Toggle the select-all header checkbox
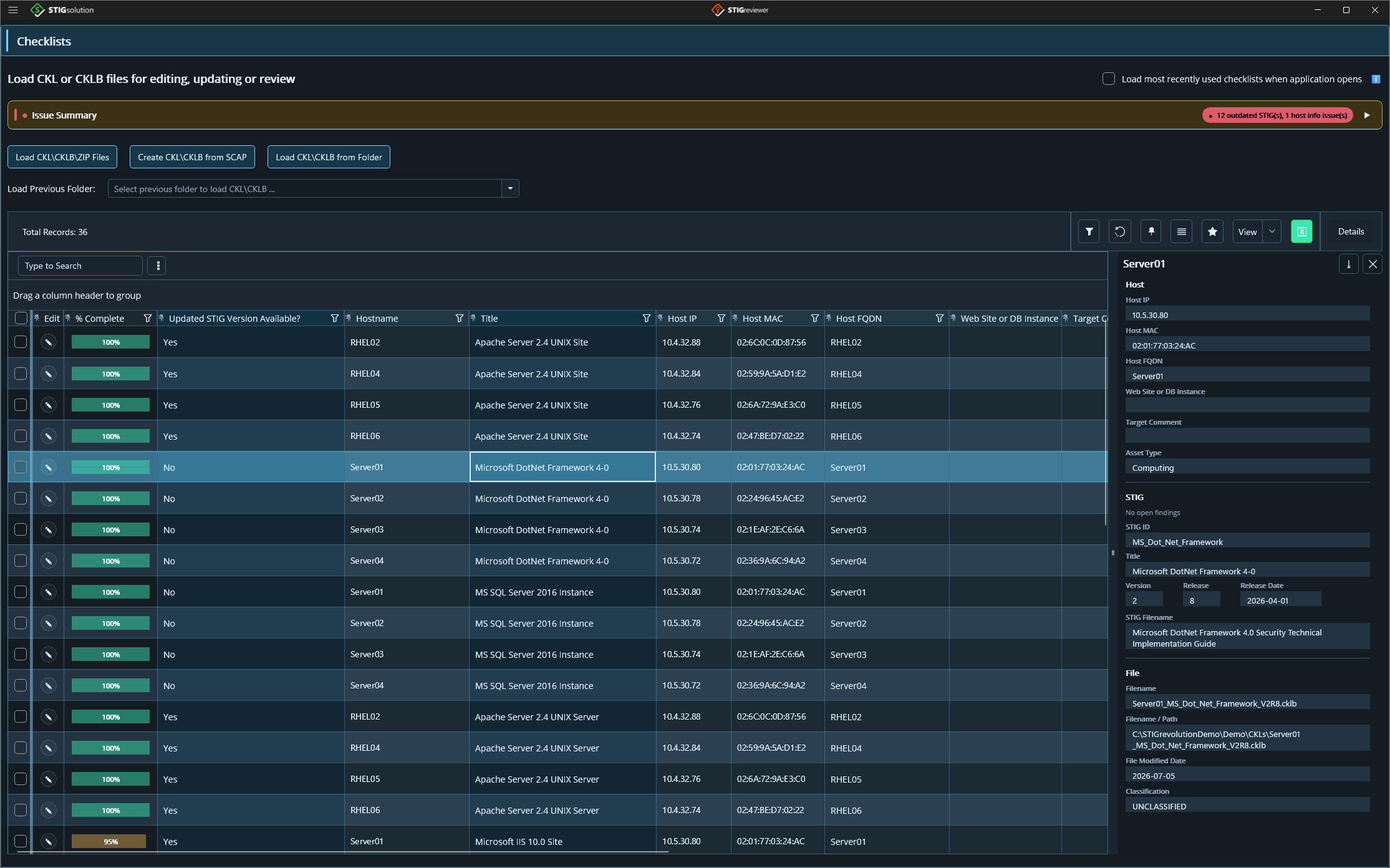The height and width of the screenshot is (868, 1390). (21, 318)
